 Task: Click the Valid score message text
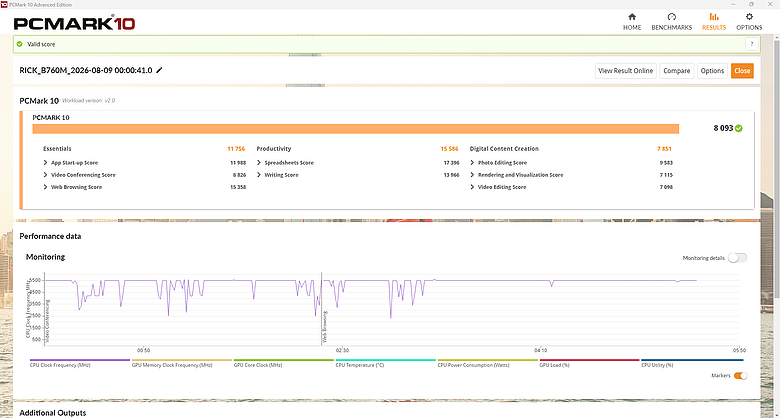41,44
